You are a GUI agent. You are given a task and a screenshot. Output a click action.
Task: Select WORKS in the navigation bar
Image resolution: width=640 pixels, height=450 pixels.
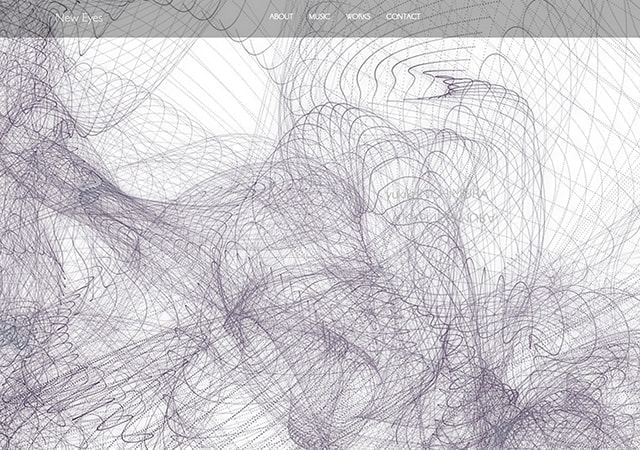tap(358, 17)
